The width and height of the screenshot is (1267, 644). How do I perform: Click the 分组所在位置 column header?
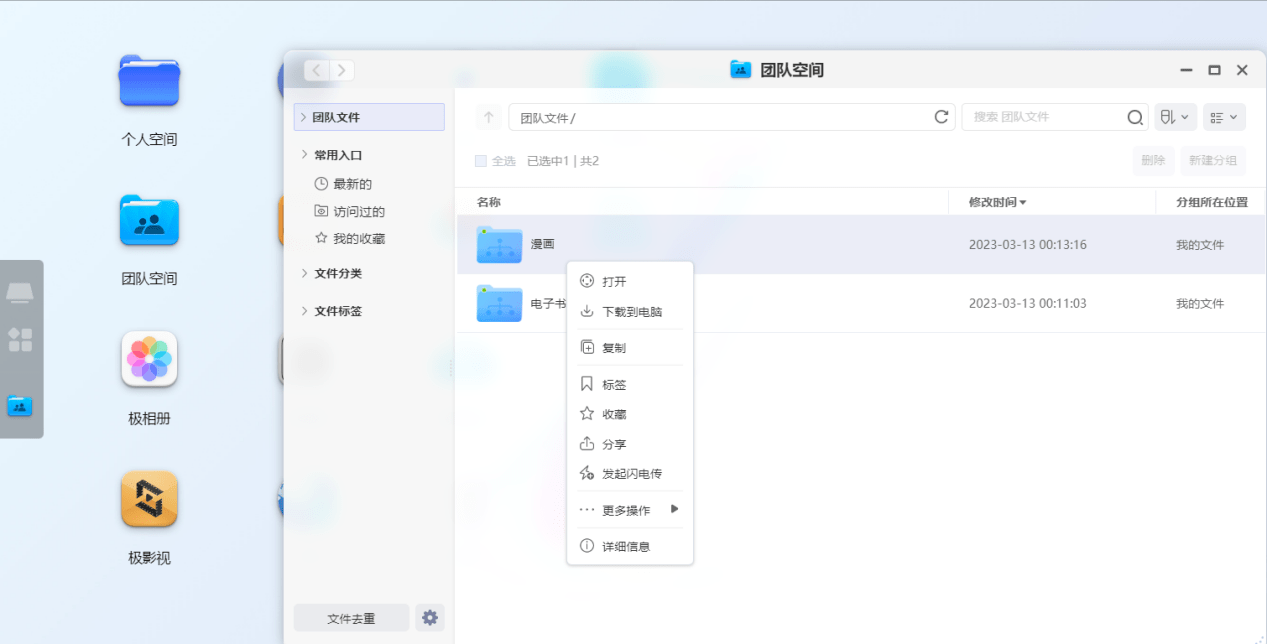(1212, 202)
